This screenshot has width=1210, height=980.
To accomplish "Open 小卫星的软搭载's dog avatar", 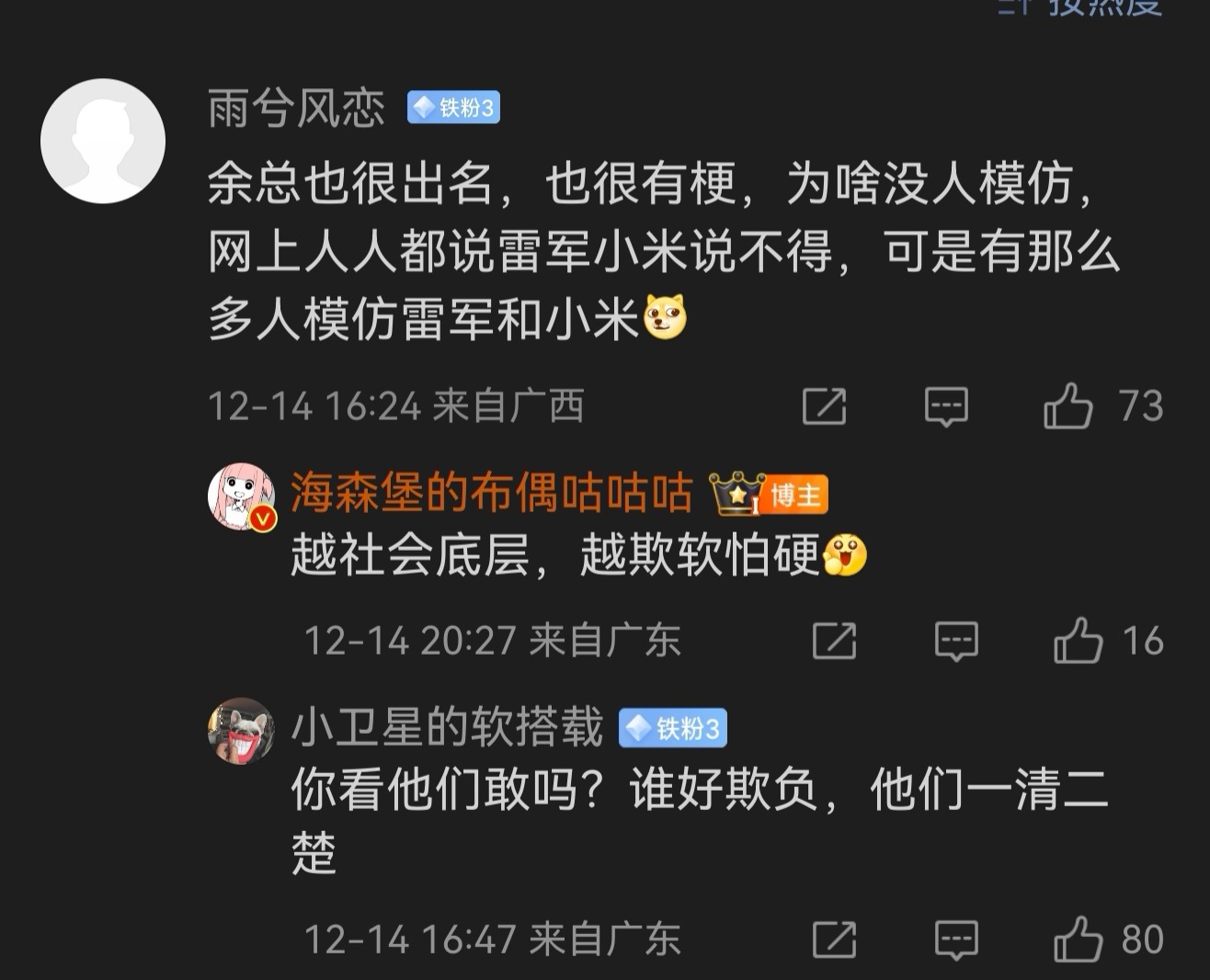I will [241, 731].
